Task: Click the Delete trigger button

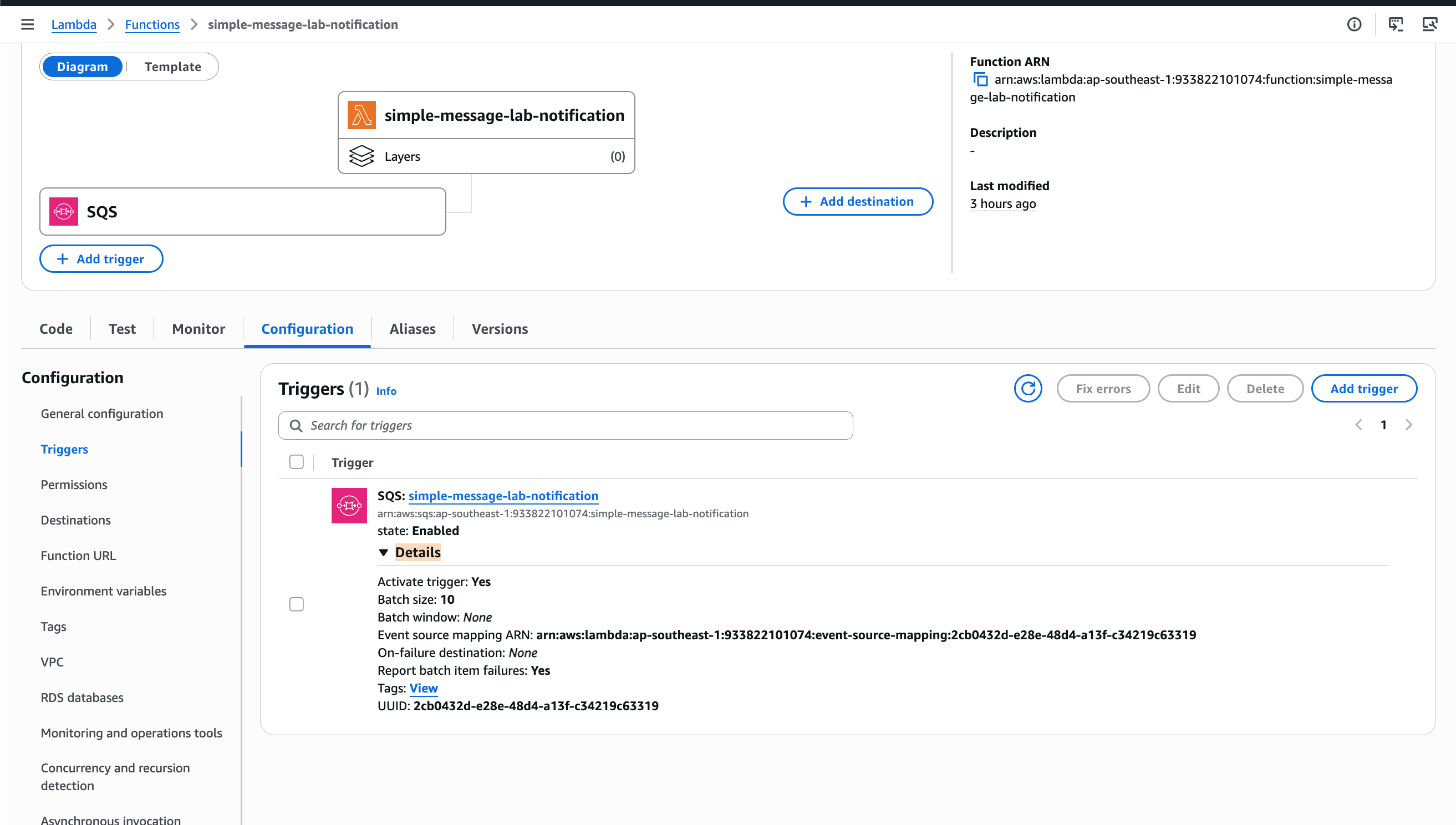Action: coord(1265,389)
